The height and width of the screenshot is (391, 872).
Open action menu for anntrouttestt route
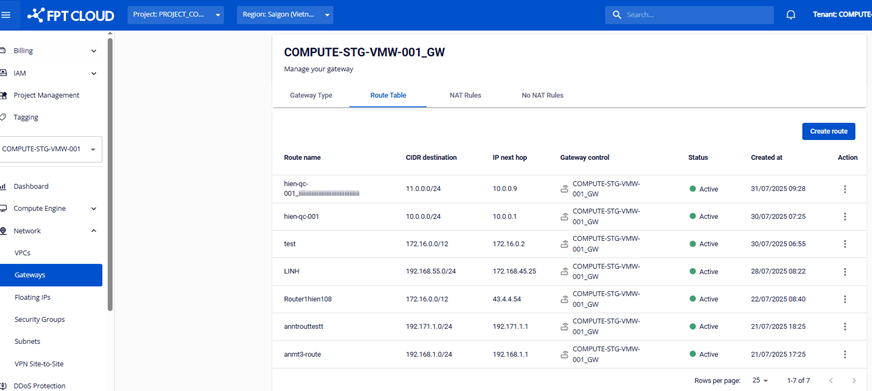[845, 326]
